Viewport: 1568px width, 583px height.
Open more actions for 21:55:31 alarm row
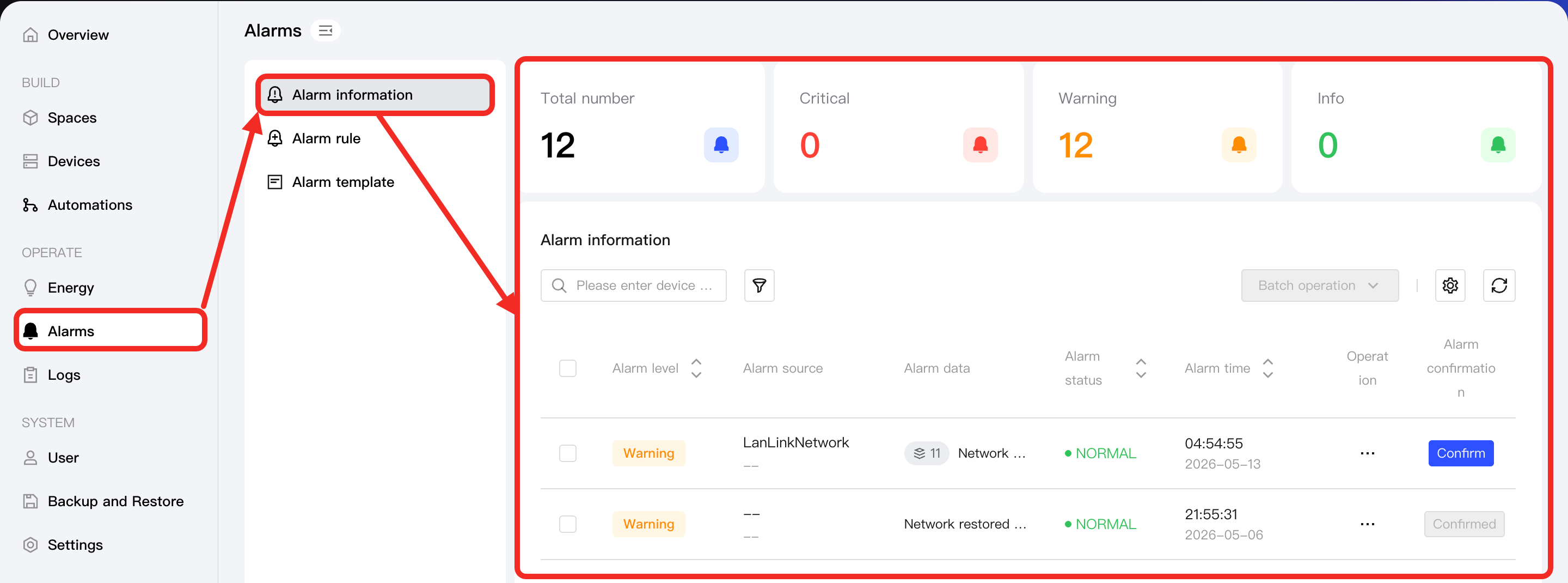click(x=1367, y=524)
